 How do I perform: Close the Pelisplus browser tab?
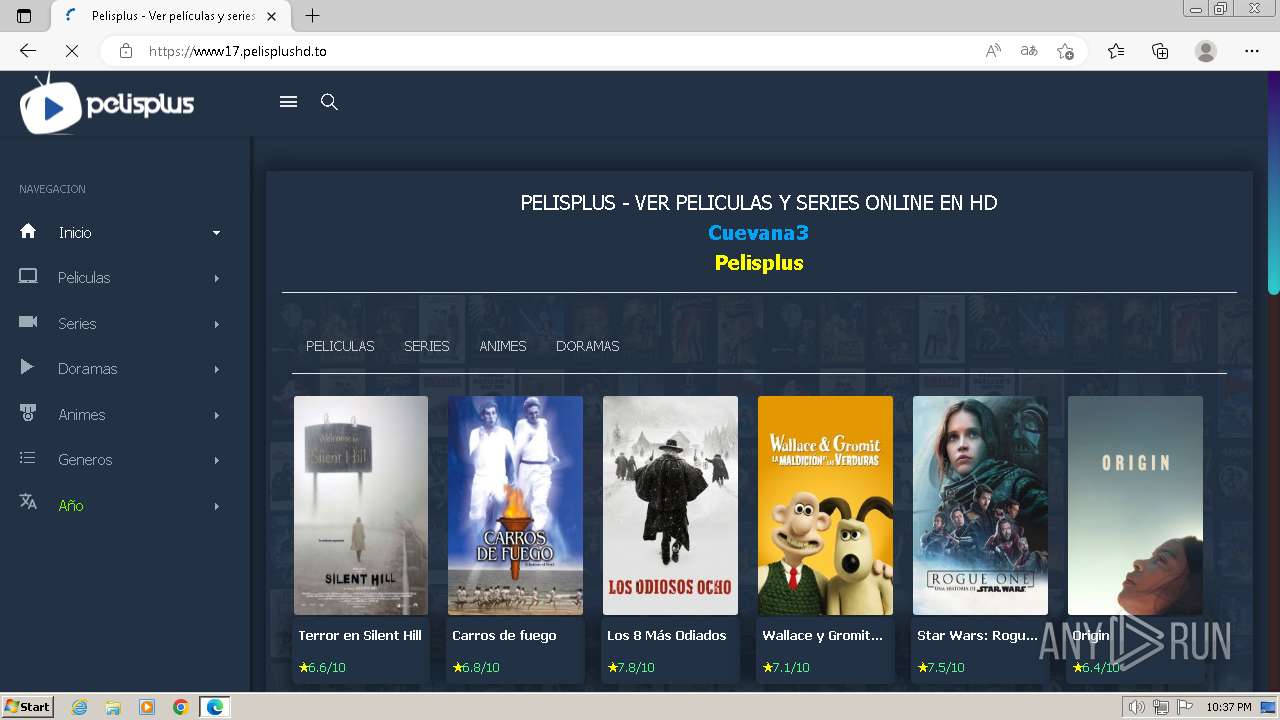click(x=271, y=16)
